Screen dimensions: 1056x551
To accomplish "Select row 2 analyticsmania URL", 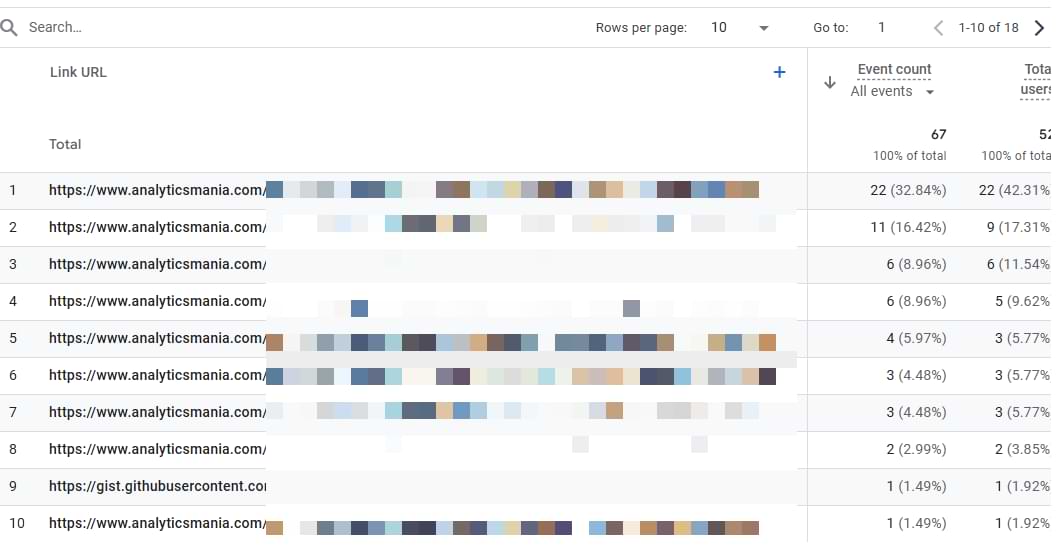I will pyautogui.click(x=157, y=227).
